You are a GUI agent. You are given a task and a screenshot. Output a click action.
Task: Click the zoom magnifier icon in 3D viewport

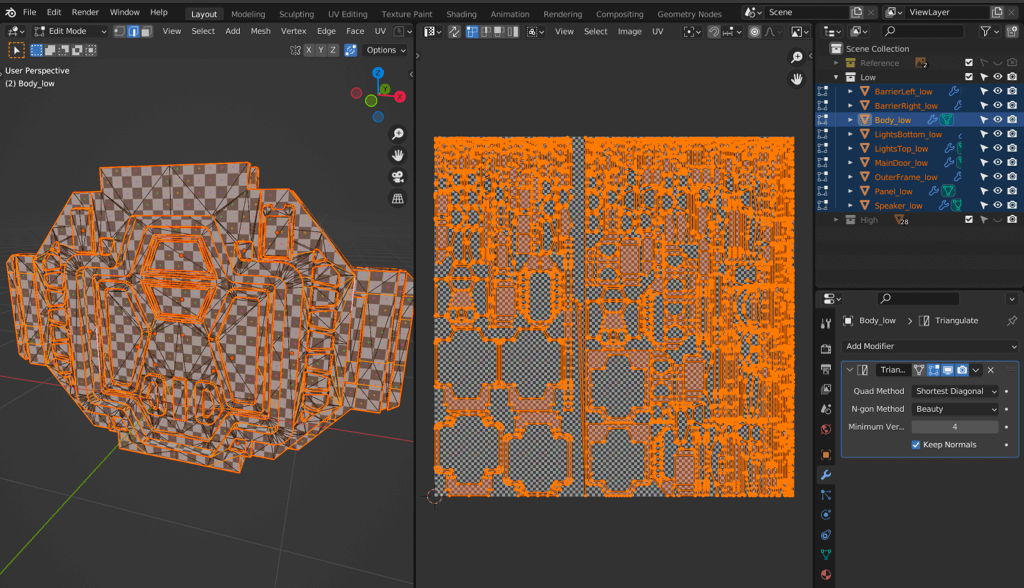point(398,134)
